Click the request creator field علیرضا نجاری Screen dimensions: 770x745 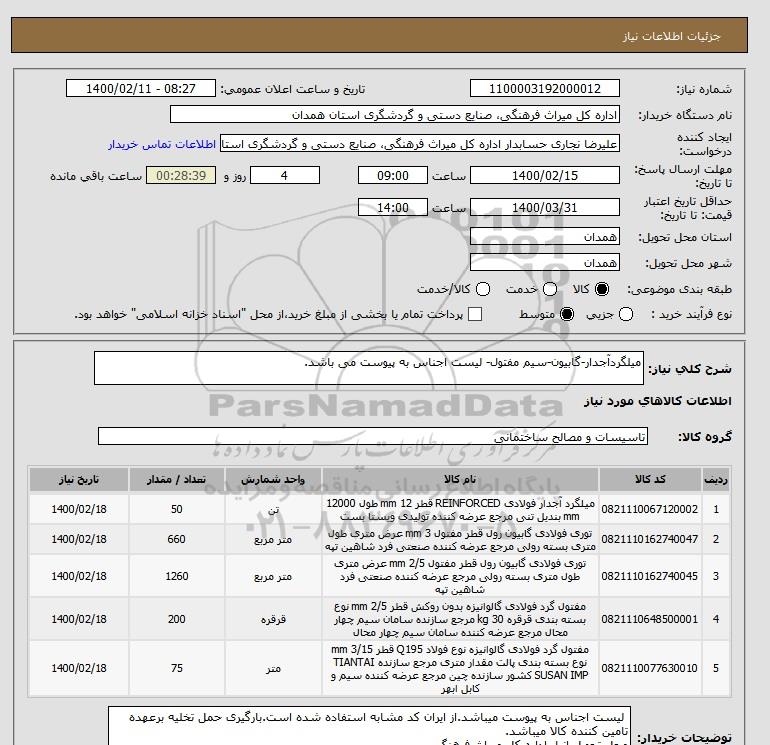[420, 144]
